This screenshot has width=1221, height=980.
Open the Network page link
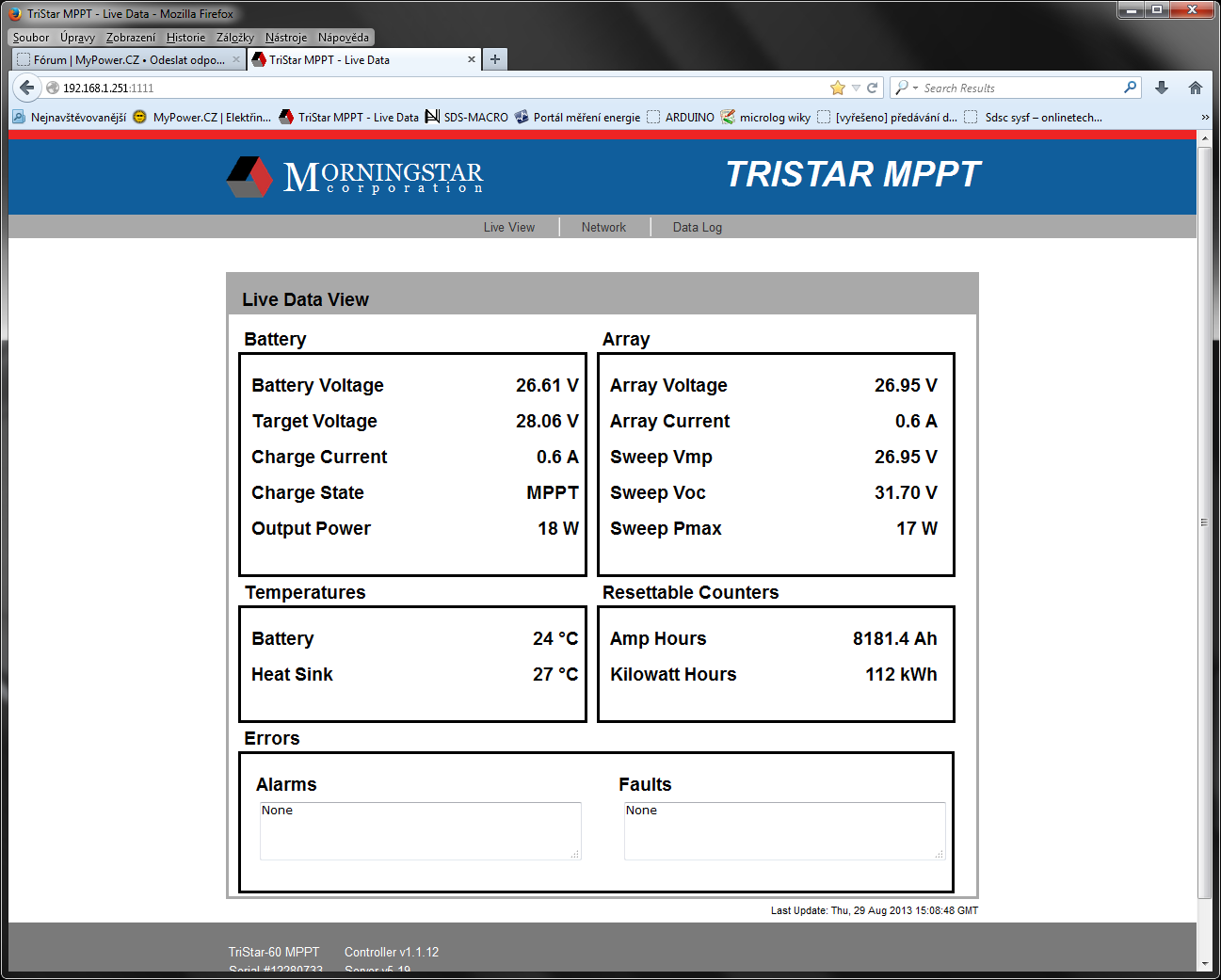(603, 227)
